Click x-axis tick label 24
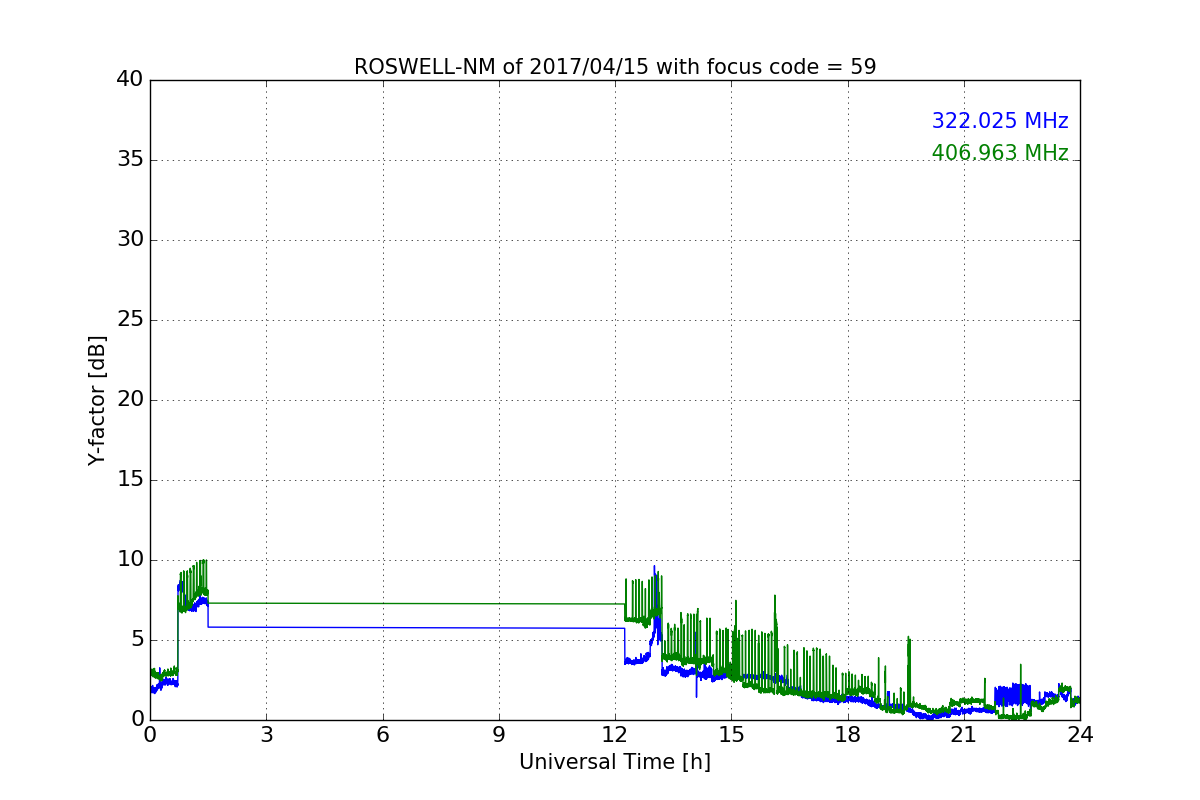1200x800 pixels. coord(1080,734)
